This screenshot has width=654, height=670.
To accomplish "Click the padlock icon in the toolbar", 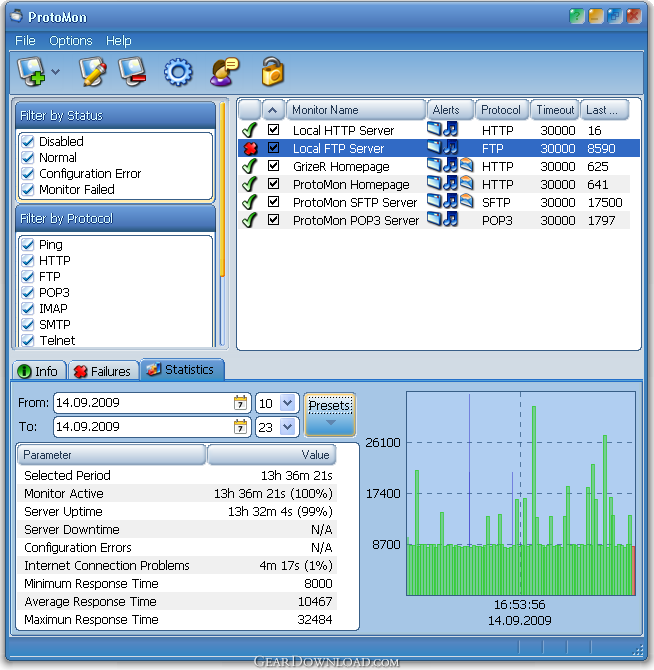I will [272, 72].
